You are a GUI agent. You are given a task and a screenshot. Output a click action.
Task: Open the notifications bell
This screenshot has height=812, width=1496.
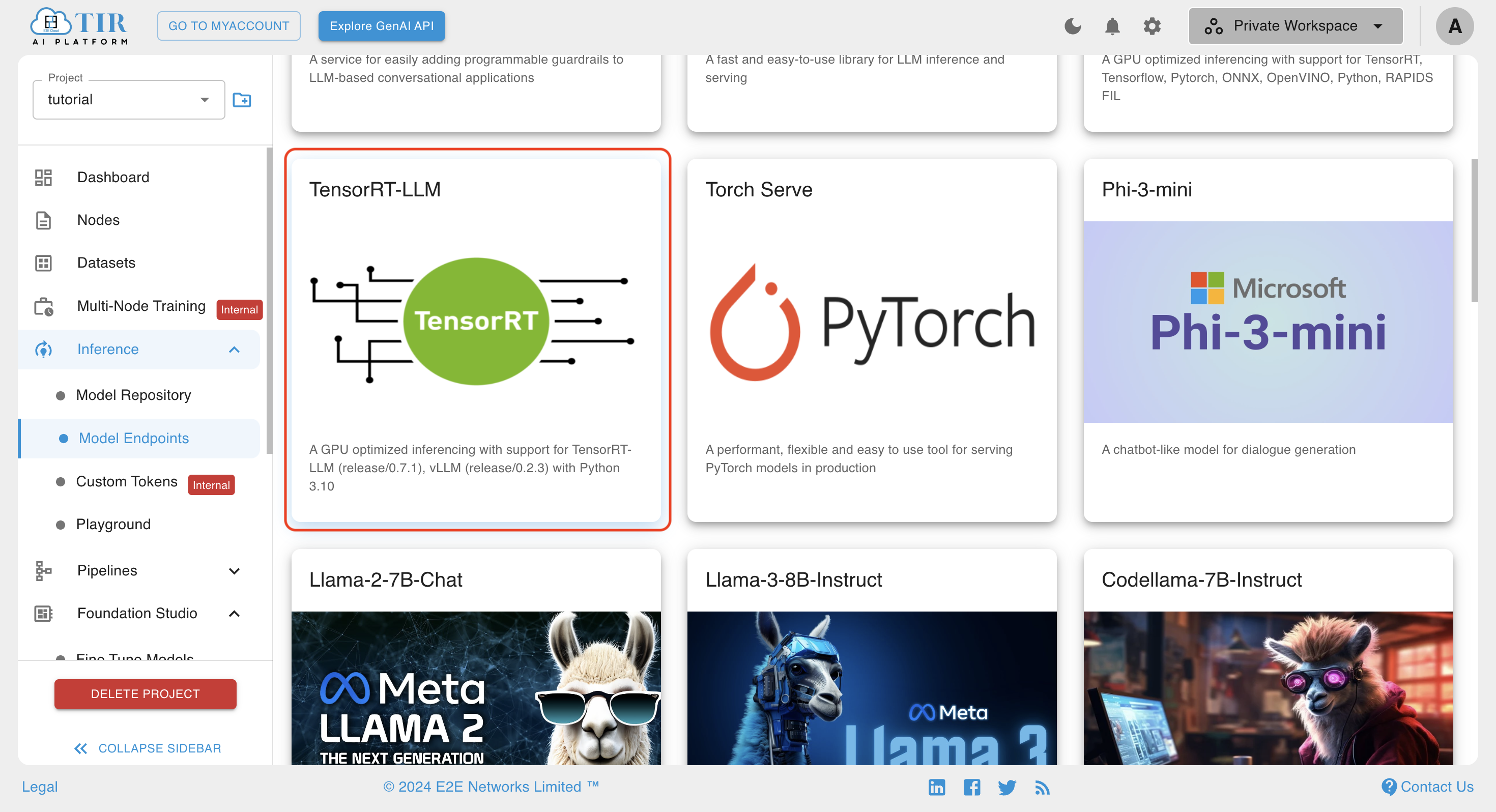1112,26
